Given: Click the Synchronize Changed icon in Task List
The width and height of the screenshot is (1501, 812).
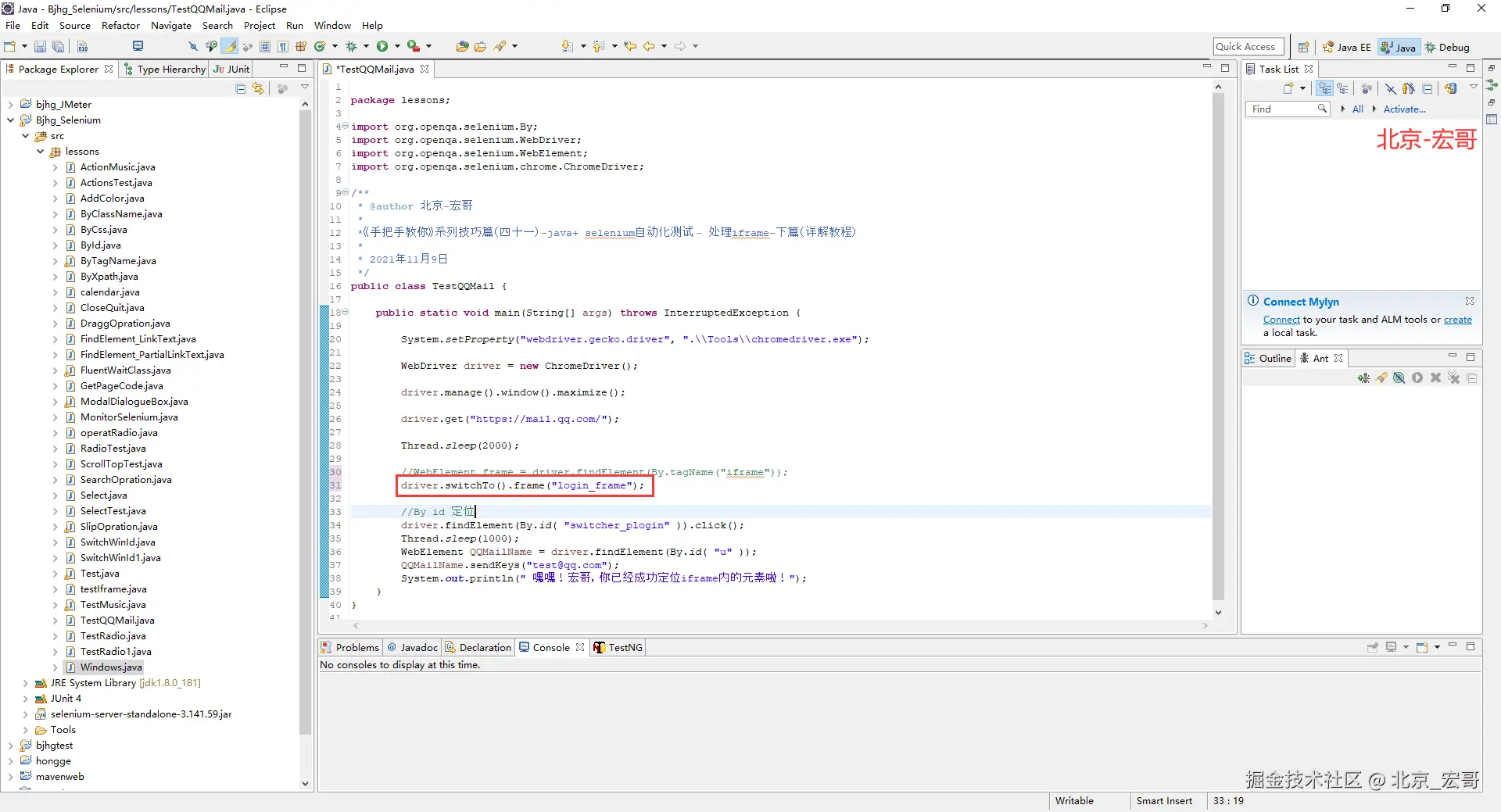Looking at the screenshot, I should click(1451, 89).
